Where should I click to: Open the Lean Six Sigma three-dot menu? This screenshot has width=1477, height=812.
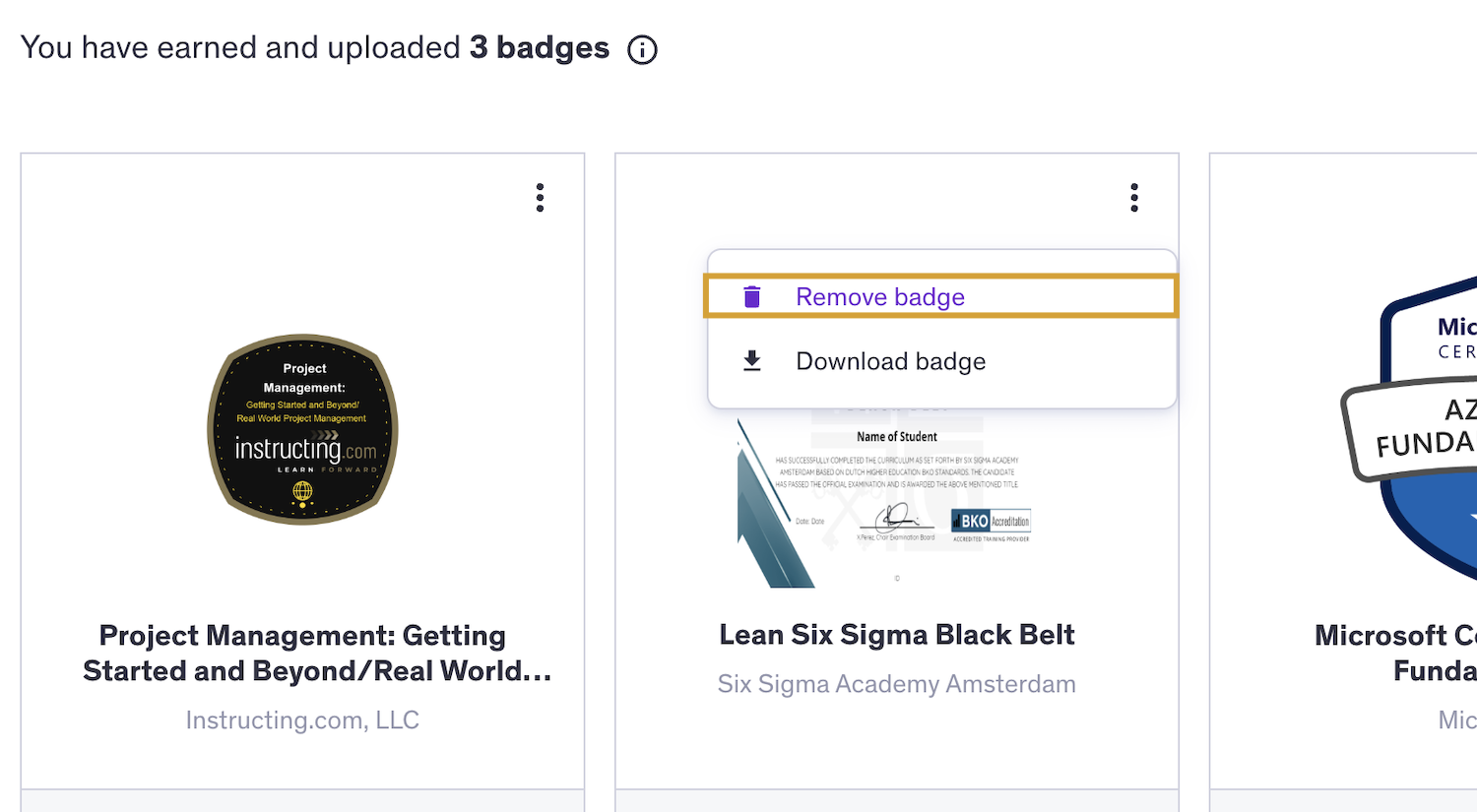[x=1134, y=198]
